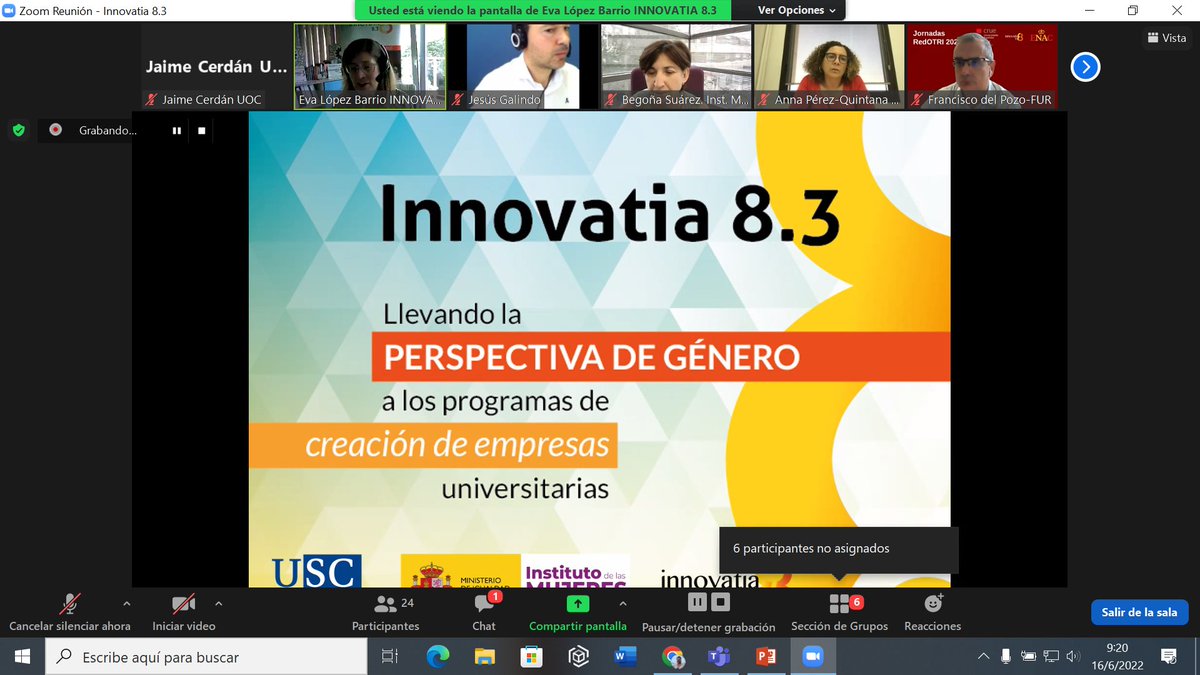Image resolution: width=1200 pixels, height=675 pixels.
Task: Click the 6 participantes no asignados tooltip
Action: tap(838, 549)
